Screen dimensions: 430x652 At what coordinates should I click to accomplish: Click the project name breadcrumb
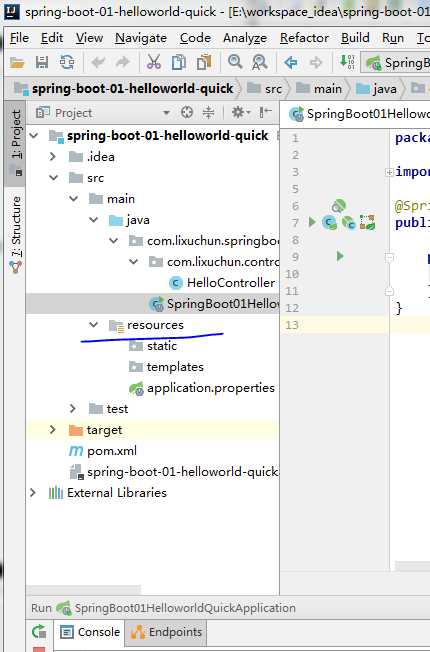click(x=124, y=89)
